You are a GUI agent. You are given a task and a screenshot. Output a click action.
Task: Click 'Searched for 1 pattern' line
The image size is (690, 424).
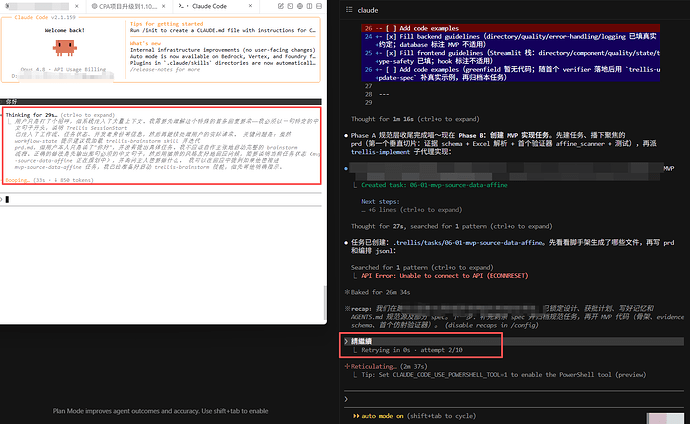click(422, 267)
